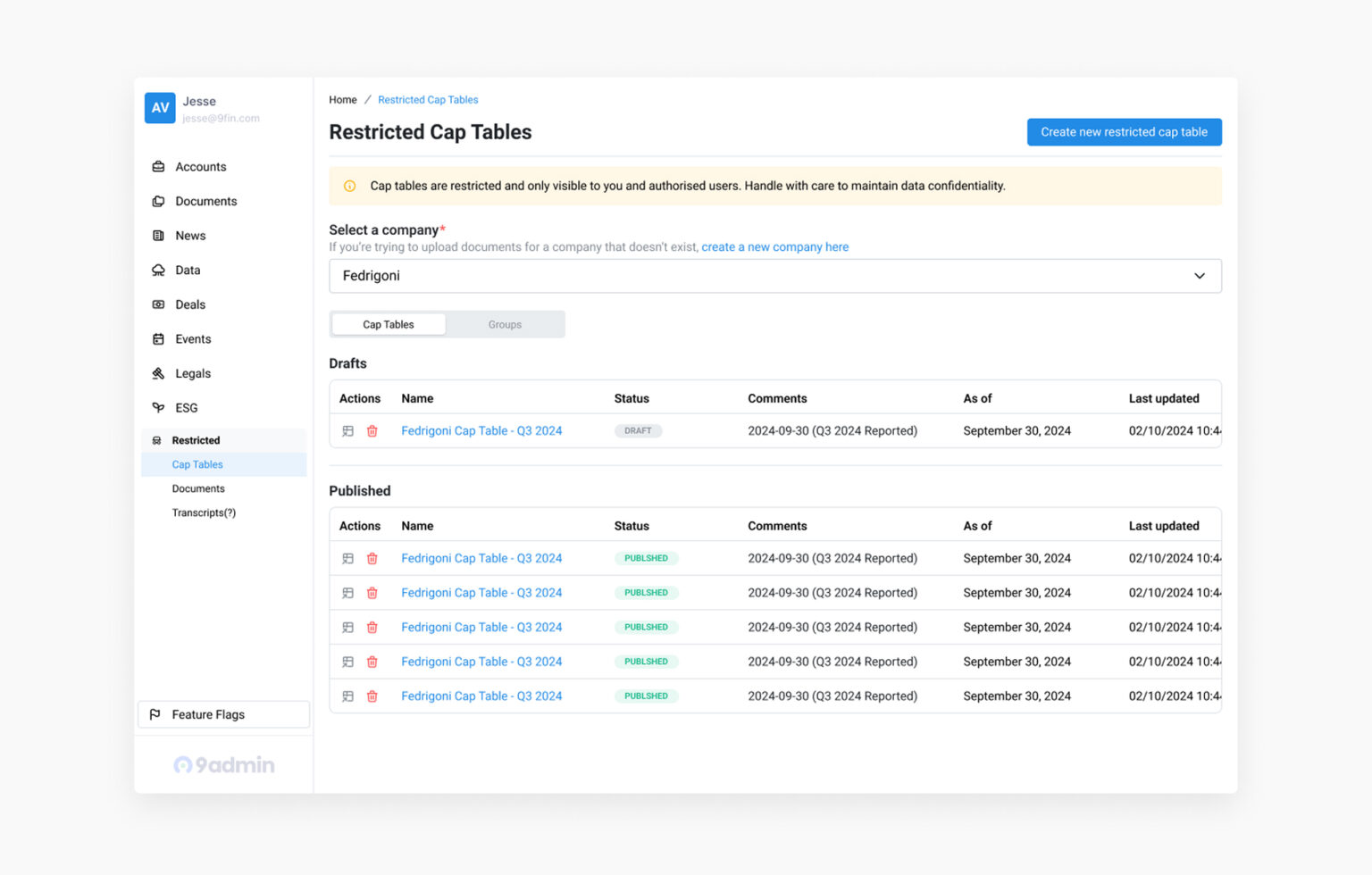Switch to the Groups tab
This screenshot has height=875, width=1372.
pyautogui.click(x=505, y=324)
